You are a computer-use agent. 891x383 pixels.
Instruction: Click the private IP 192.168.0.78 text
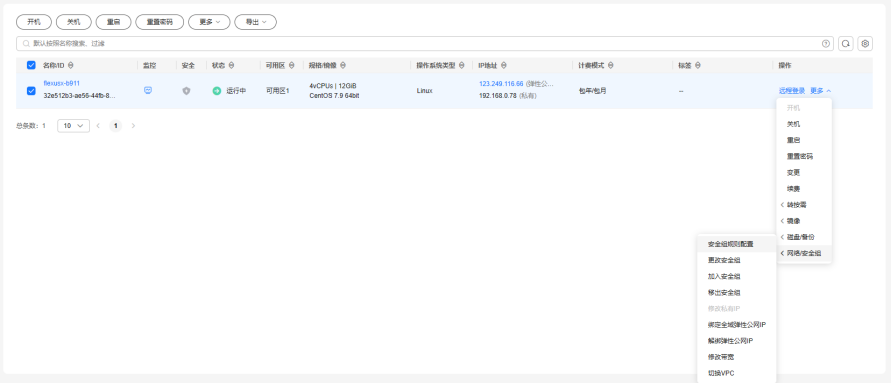pyautogui.click(x=498, y=96)
